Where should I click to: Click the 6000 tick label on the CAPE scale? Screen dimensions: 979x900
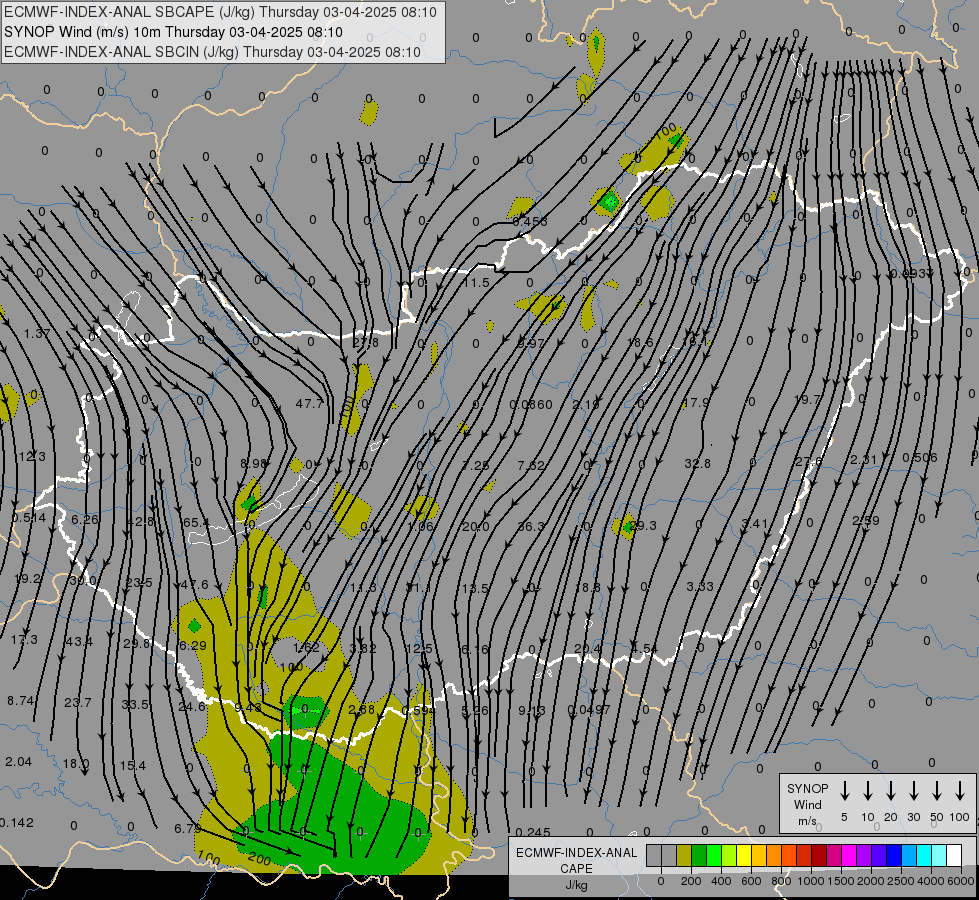click(x=961, y=881)
